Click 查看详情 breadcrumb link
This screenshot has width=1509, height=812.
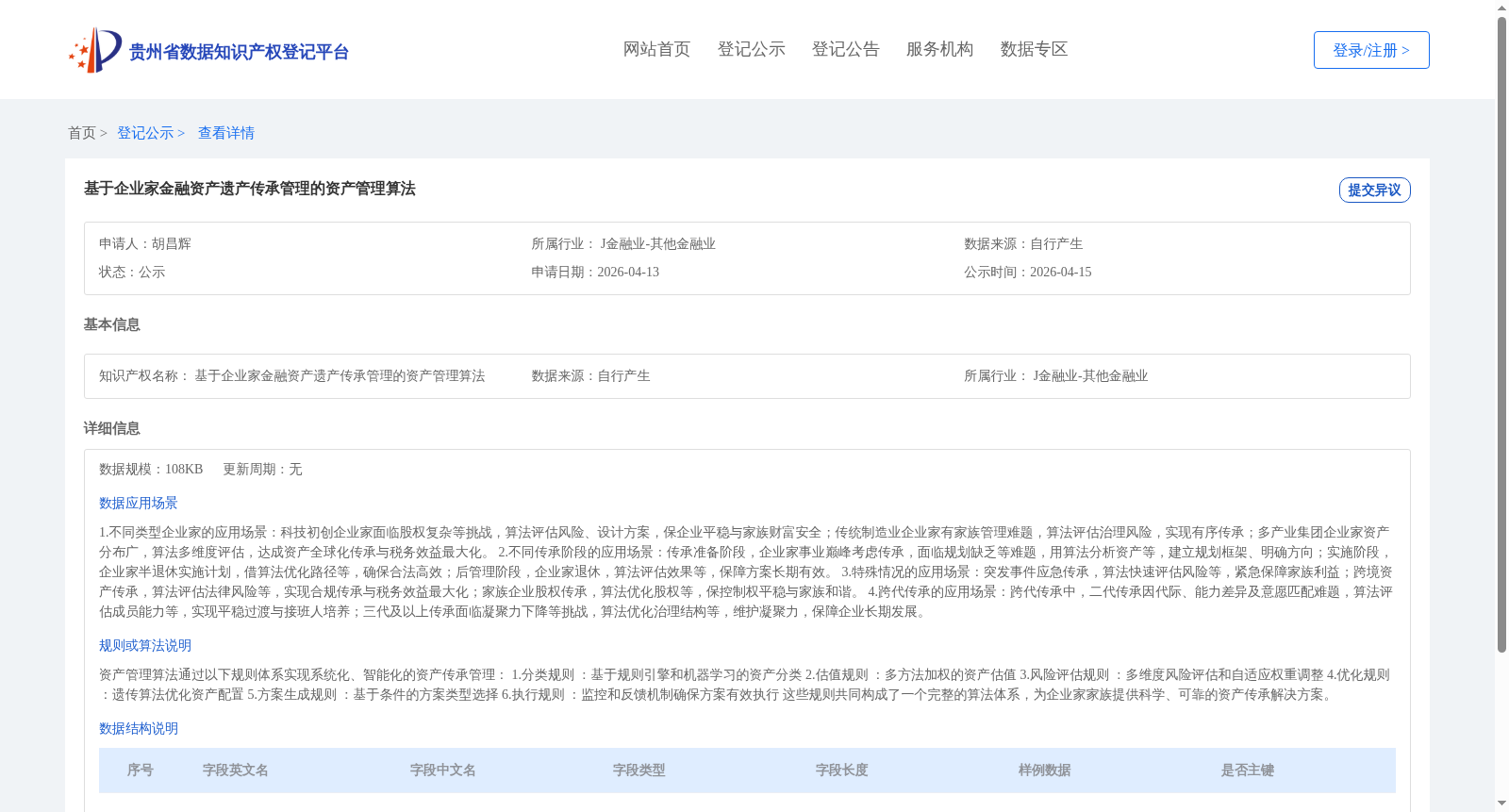226,133
